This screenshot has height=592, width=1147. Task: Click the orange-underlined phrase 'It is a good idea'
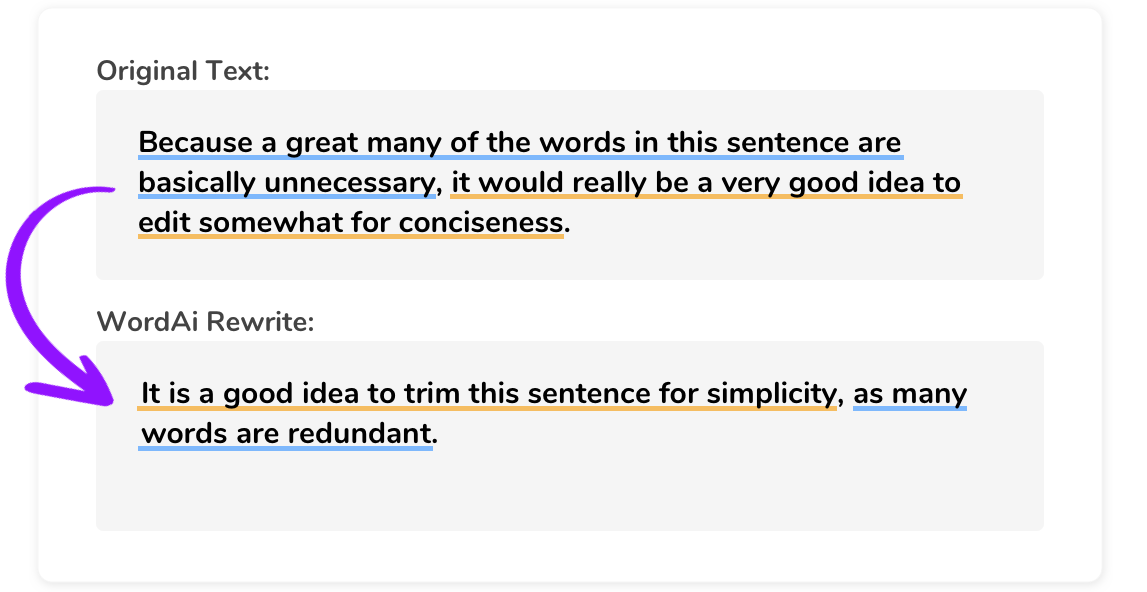[250, 394]
